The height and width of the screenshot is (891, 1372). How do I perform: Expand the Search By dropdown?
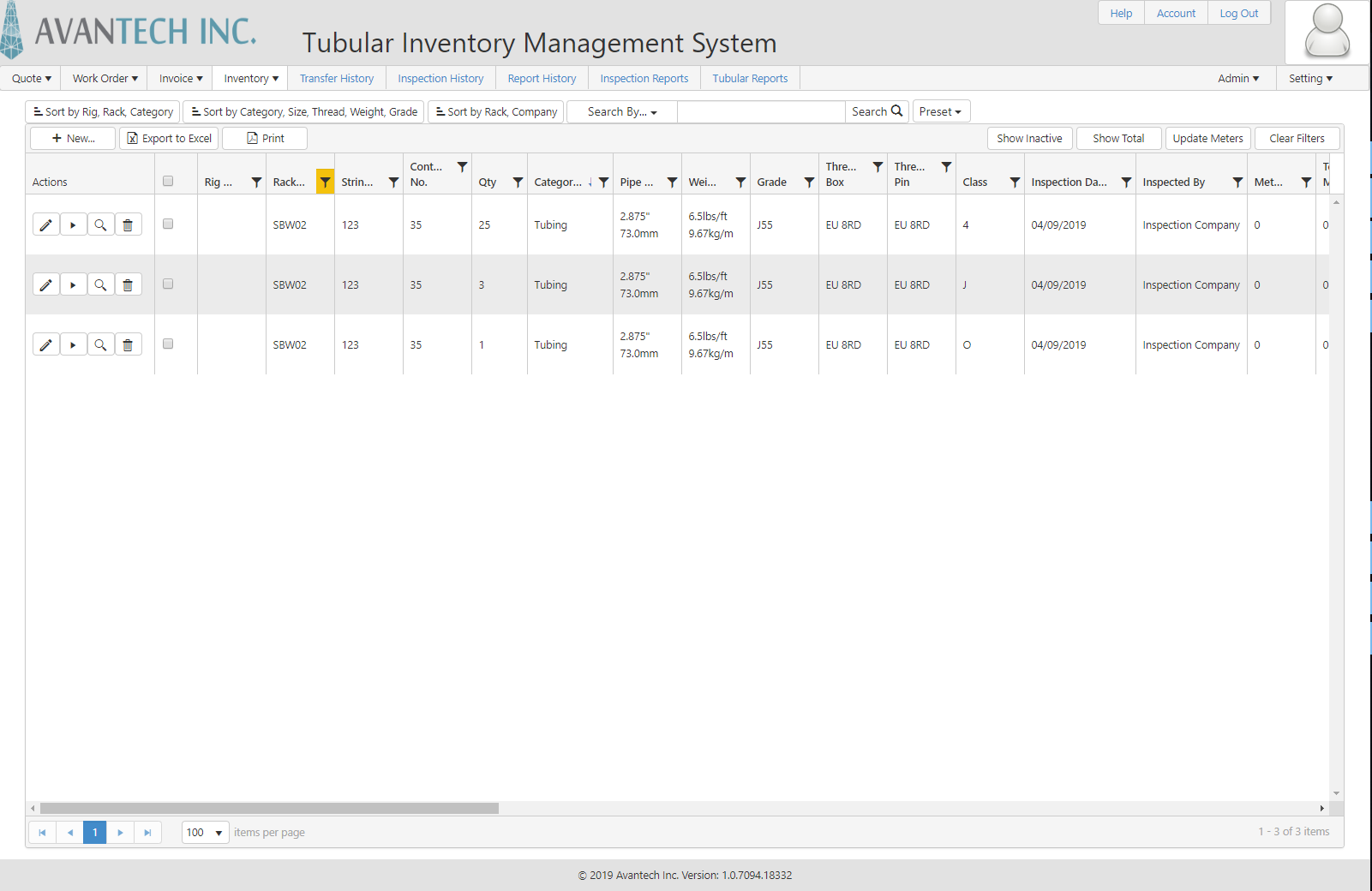click(621, 112)
